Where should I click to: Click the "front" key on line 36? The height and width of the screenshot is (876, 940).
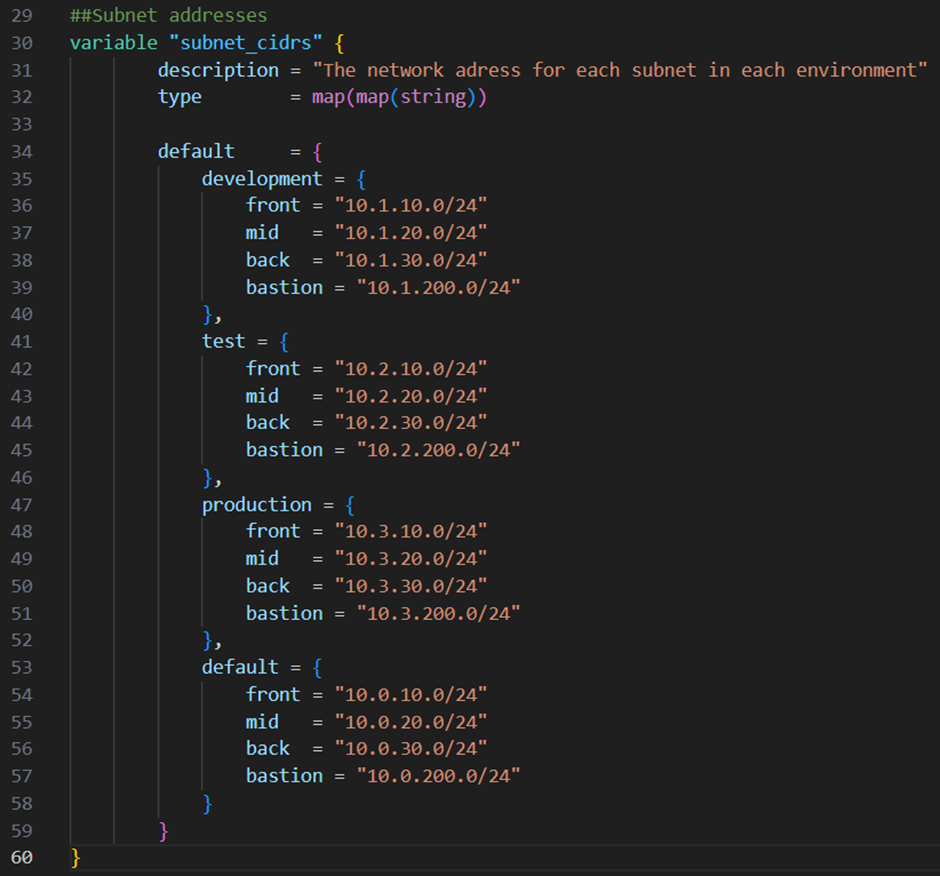click(x=273, y=205)
